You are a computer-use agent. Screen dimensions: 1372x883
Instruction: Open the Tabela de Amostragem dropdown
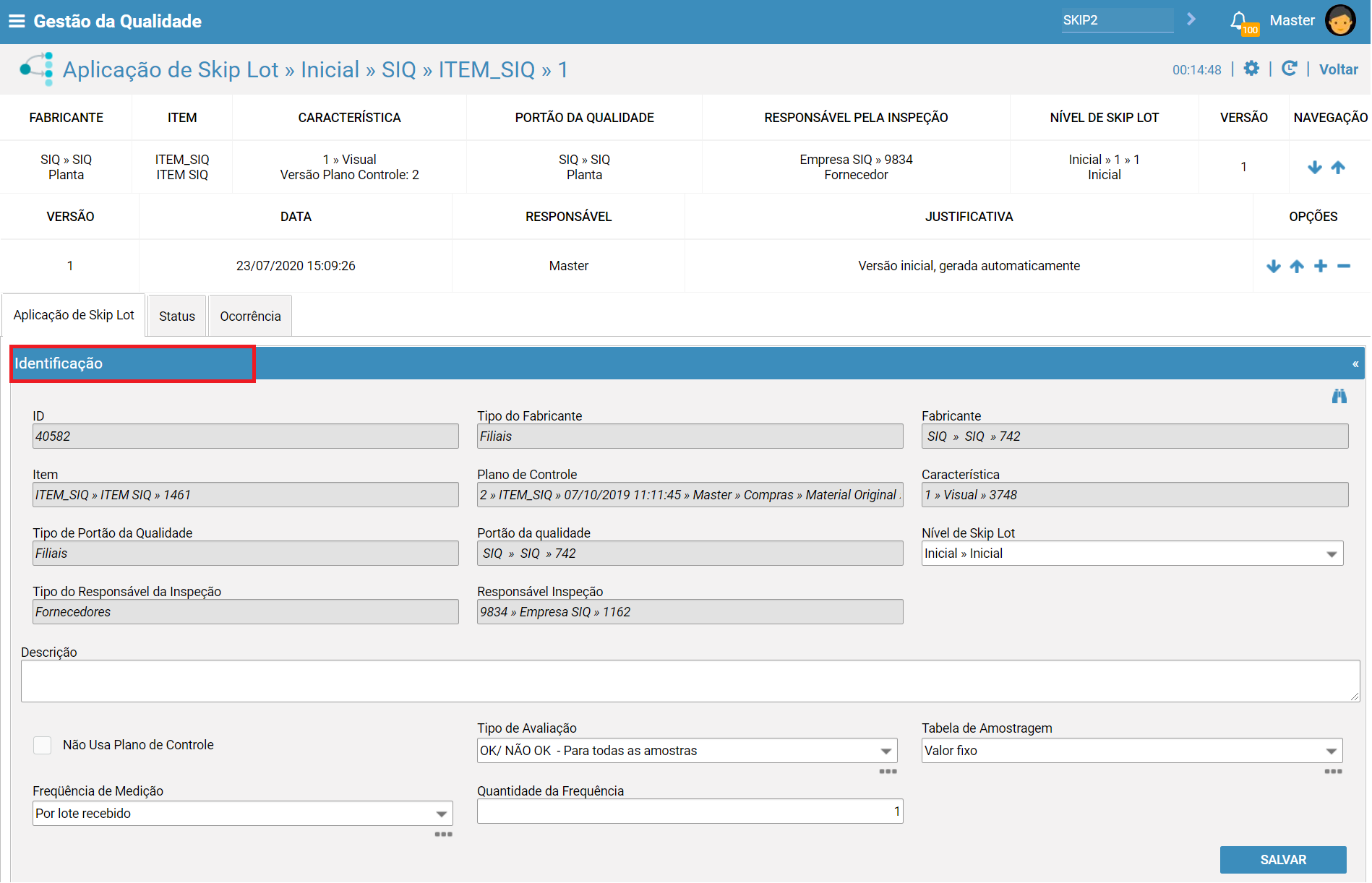[x=1131, y=751]
